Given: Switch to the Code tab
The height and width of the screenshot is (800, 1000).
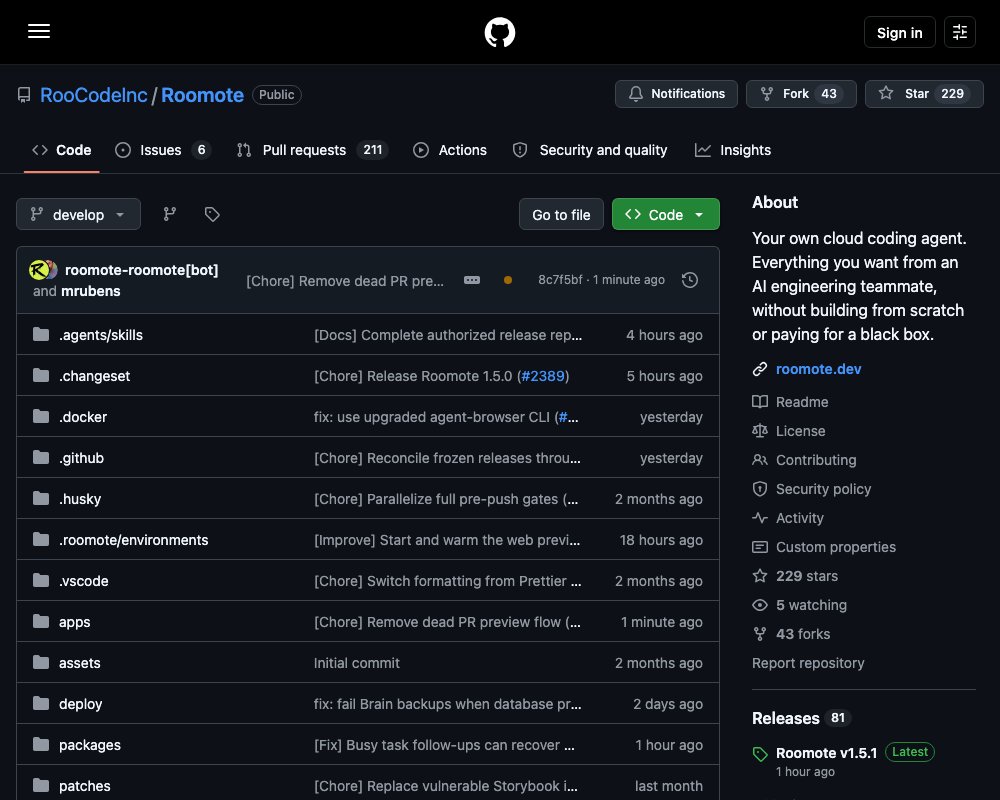Looking at the screenshot, I should pos(62,150).
